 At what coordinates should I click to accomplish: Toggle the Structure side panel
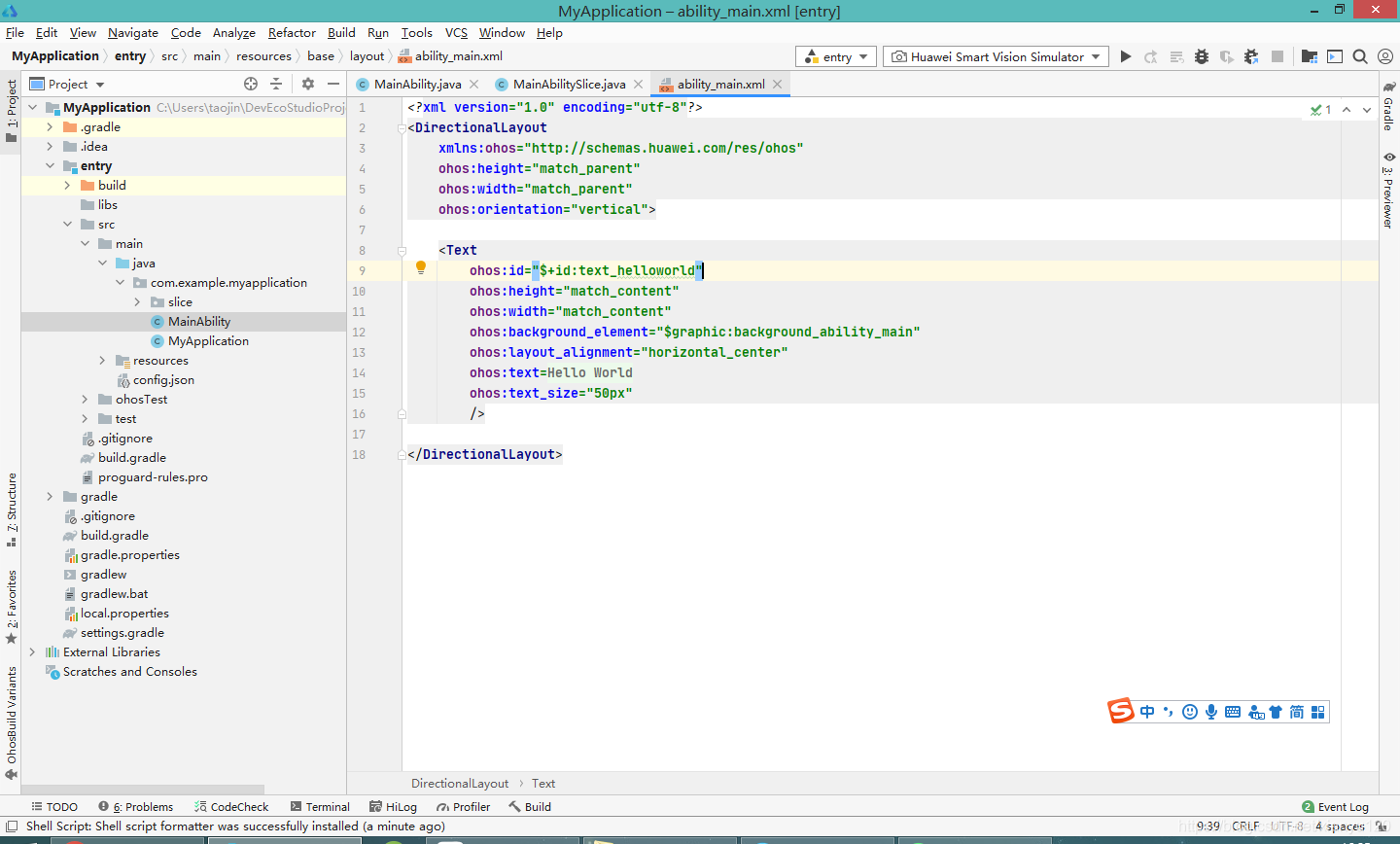[12, 510]
